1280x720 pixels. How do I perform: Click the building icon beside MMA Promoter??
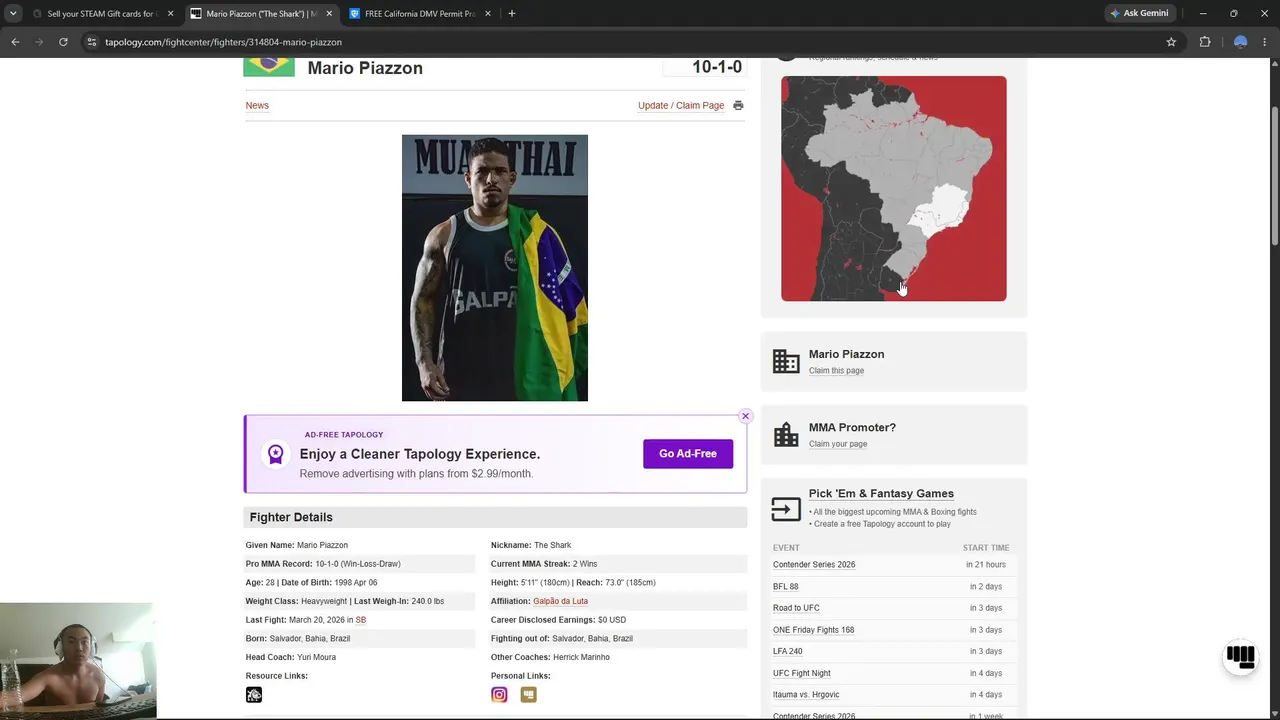tap(786, 435)
